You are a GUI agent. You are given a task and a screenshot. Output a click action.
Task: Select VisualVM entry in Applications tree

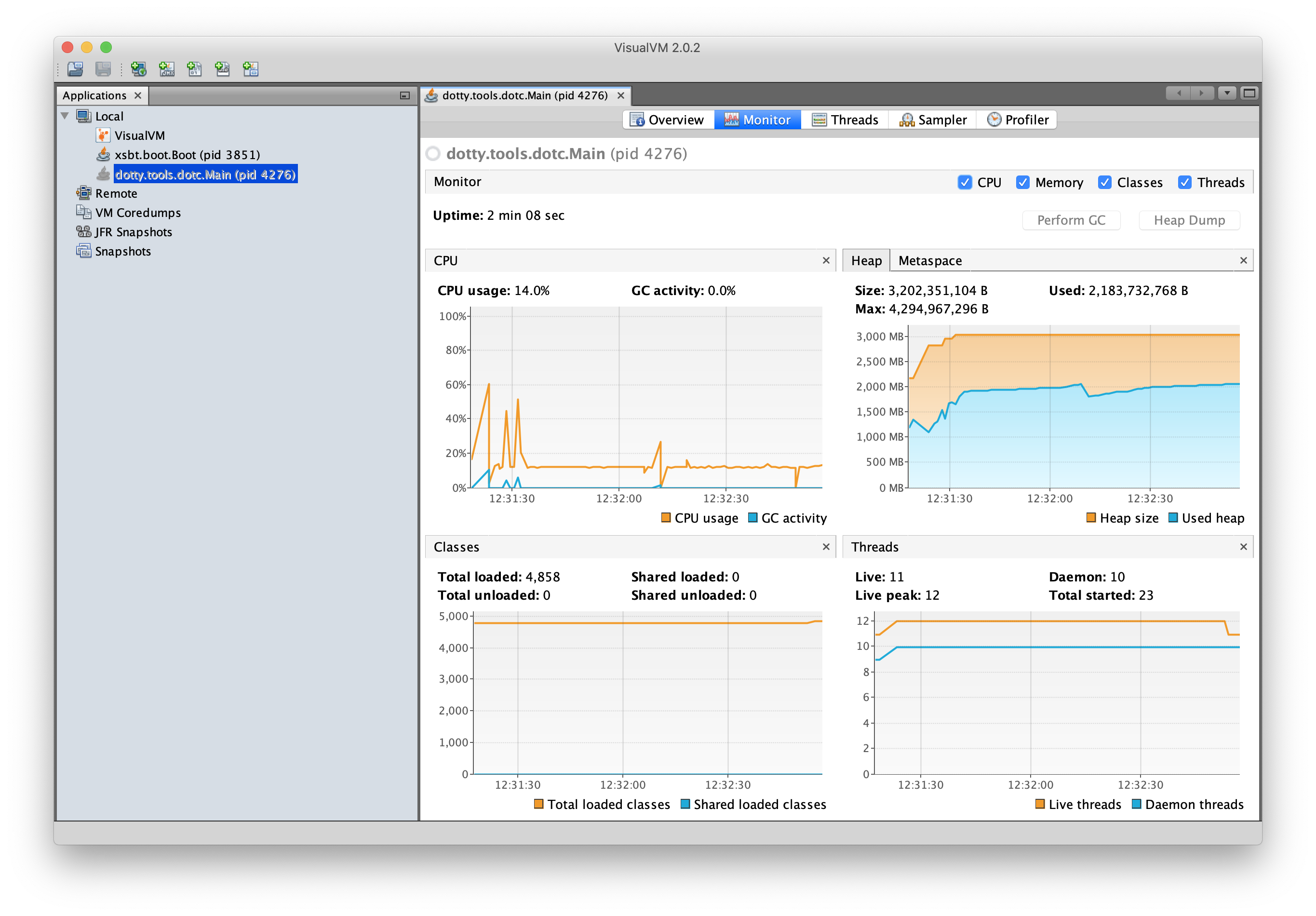(140, 135)
